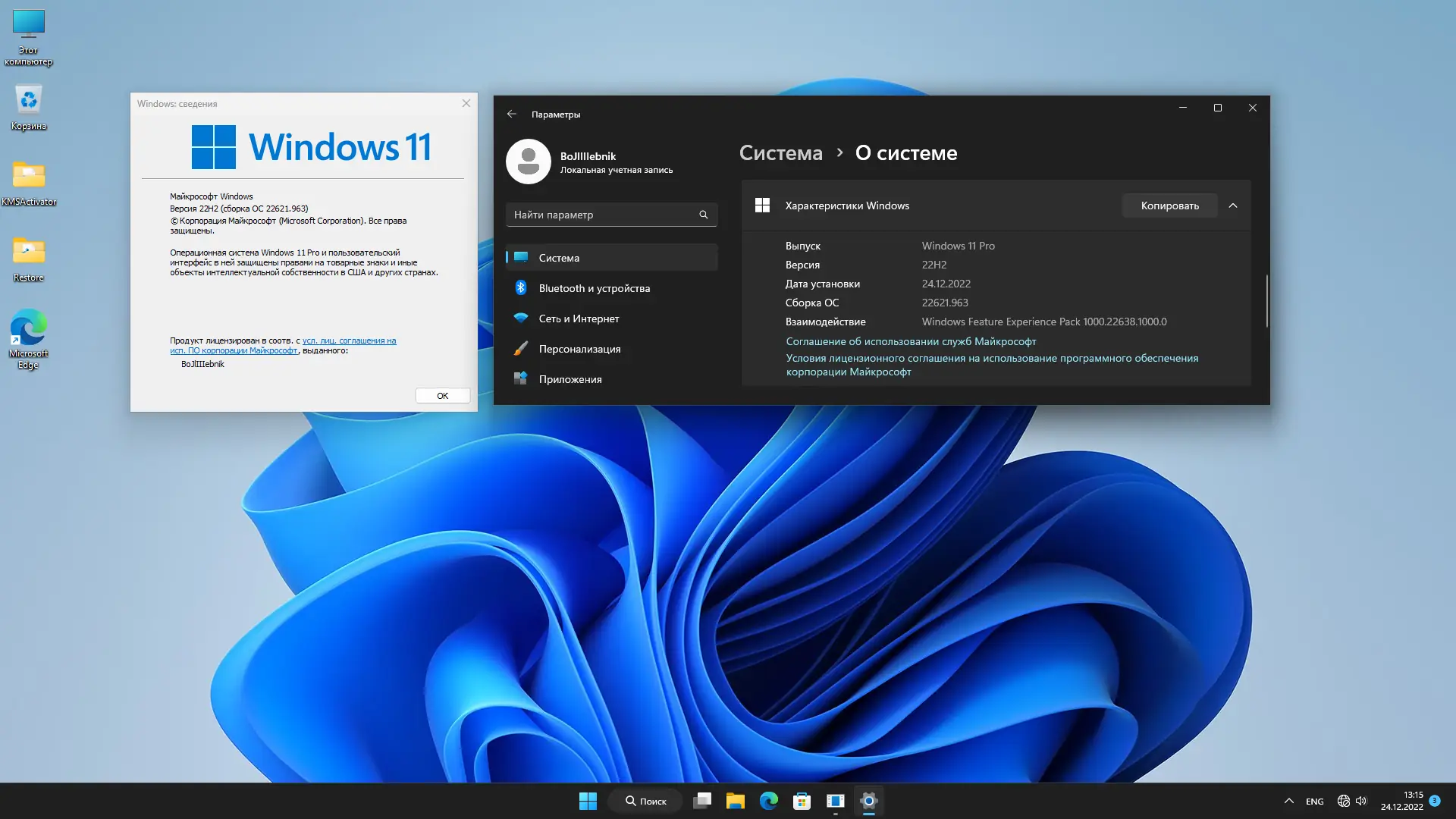Open the Restore desktop folder
1456x819 pixels.
[x=29, y=253]
